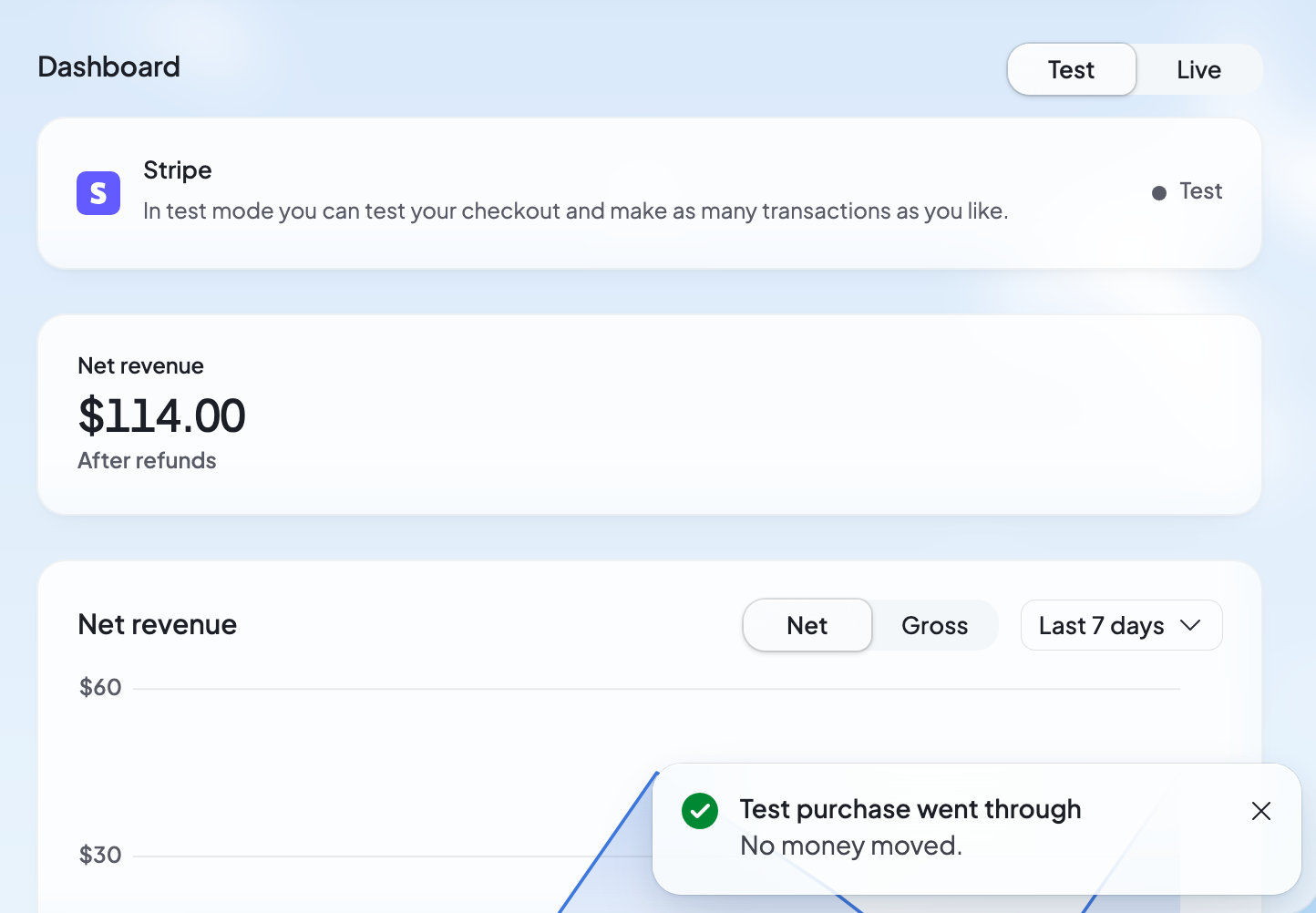This screenshot has width=1316, height=913.
Task: Dismiss the test purchase notification
Action: 1261,811
